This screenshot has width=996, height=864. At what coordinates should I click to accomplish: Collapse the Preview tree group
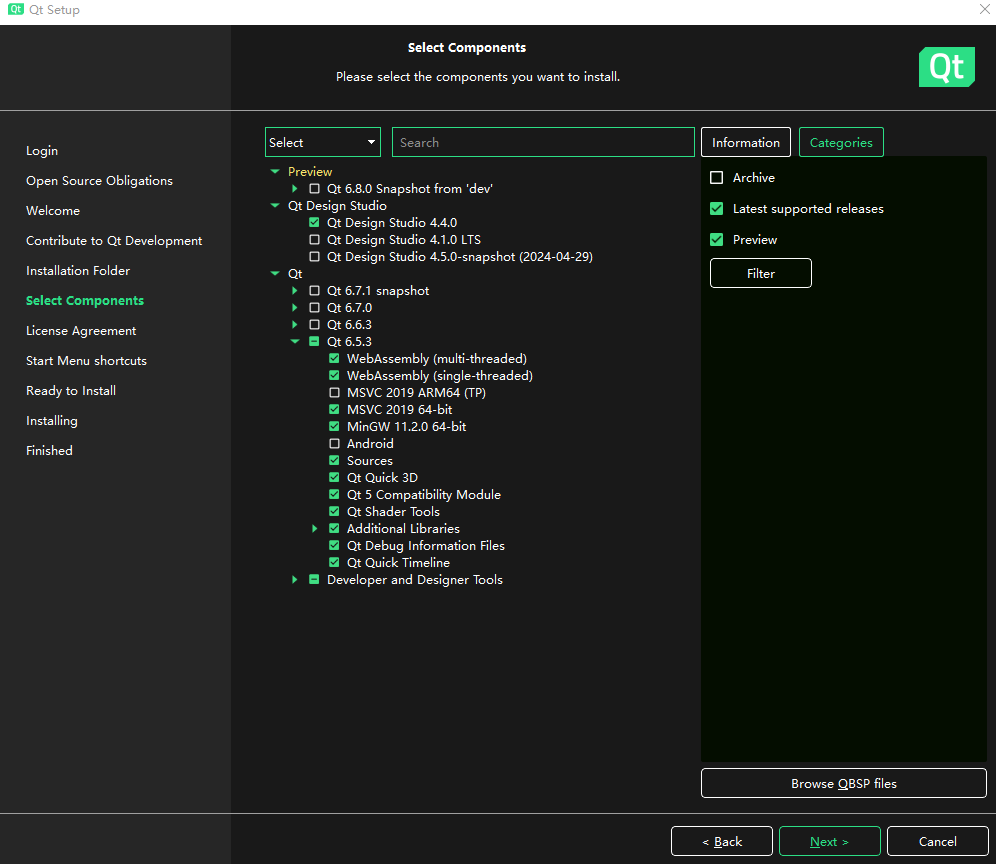pos(275,172)
